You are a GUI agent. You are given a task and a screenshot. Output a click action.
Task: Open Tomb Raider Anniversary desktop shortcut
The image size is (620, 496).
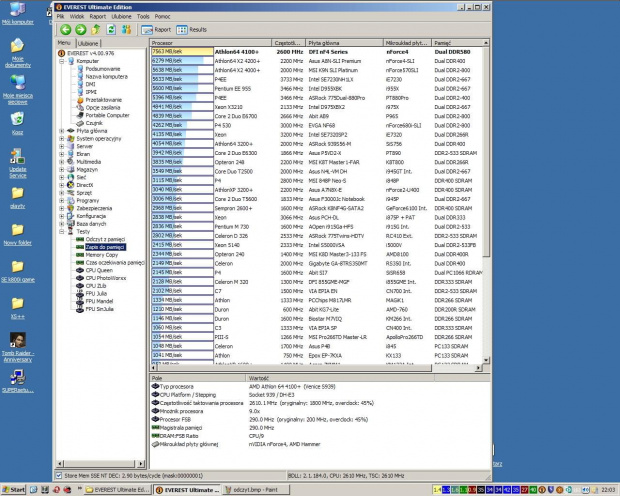click(x=17, y=347)
